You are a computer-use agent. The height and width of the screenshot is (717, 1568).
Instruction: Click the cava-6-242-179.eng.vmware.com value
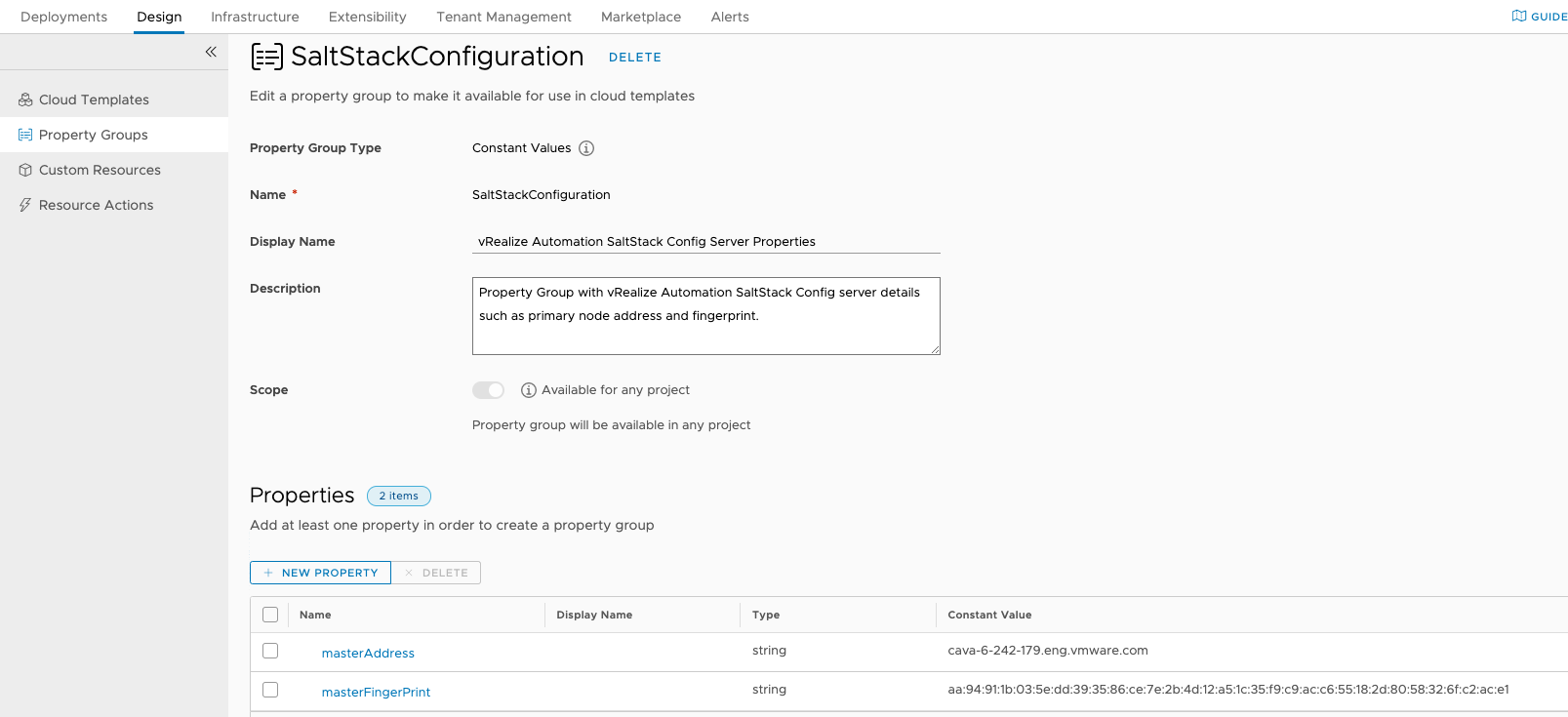click(x=1048, y=651)
